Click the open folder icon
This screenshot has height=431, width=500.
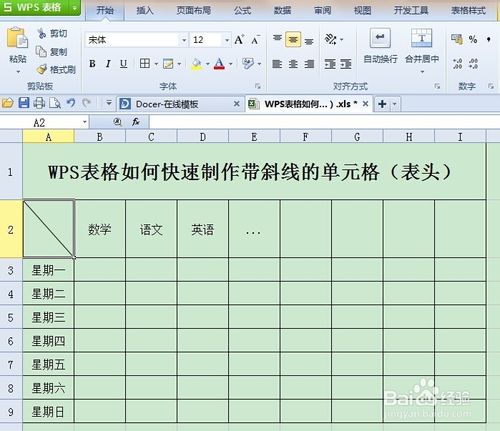pyautogui.click(x=7, y=103)
